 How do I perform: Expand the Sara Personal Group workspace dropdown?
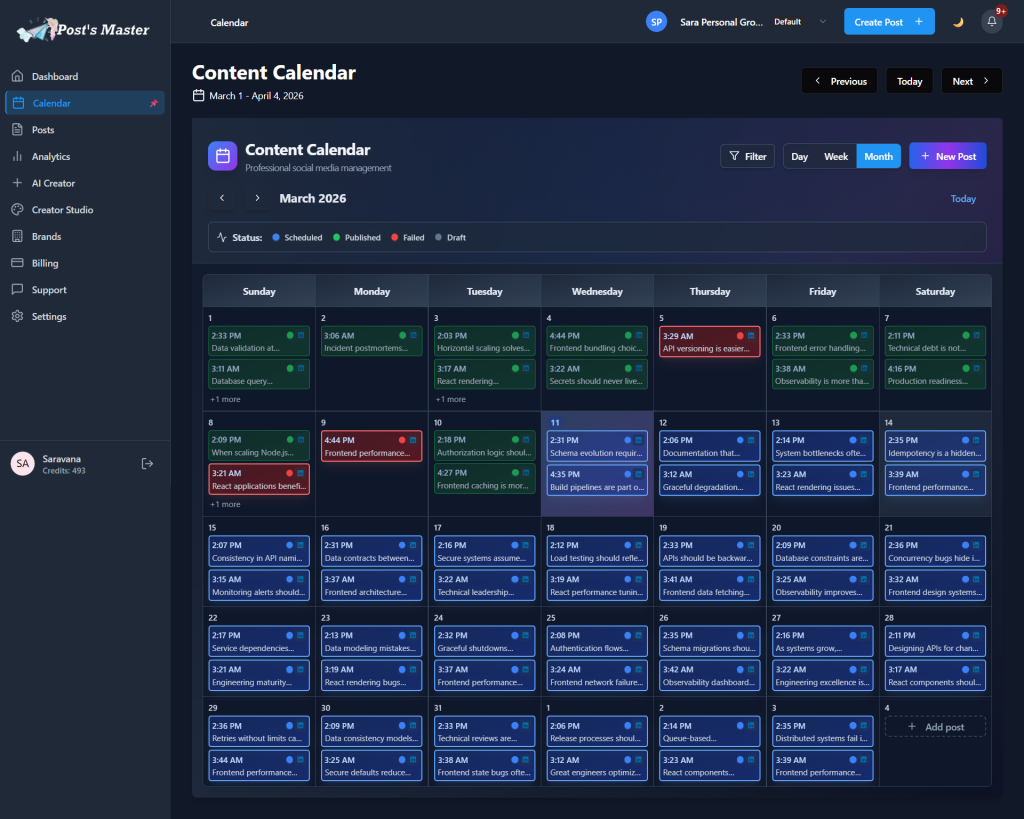823,22
